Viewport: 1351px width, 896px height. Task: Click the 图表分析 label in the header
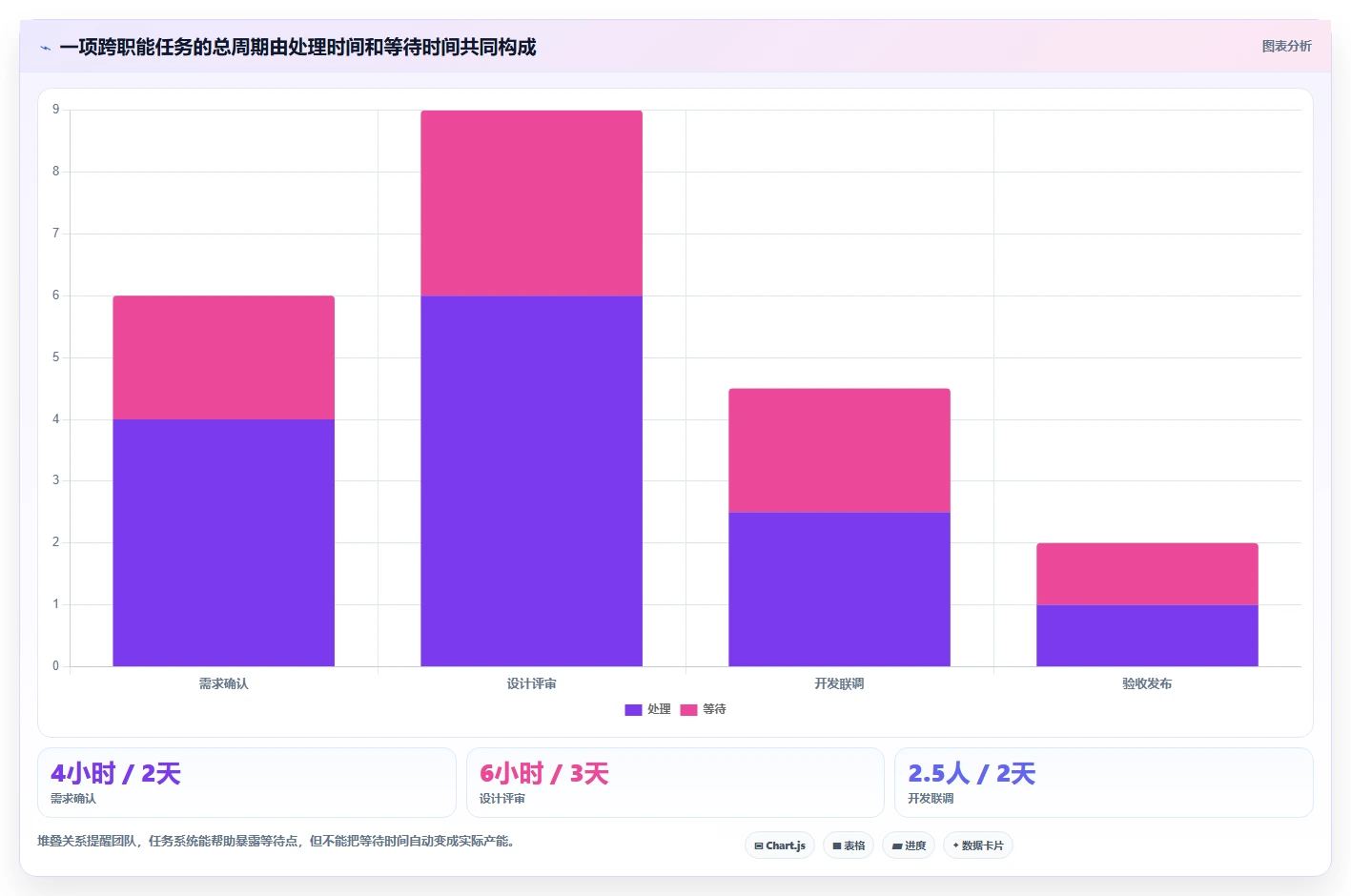tap(1286, 46)
